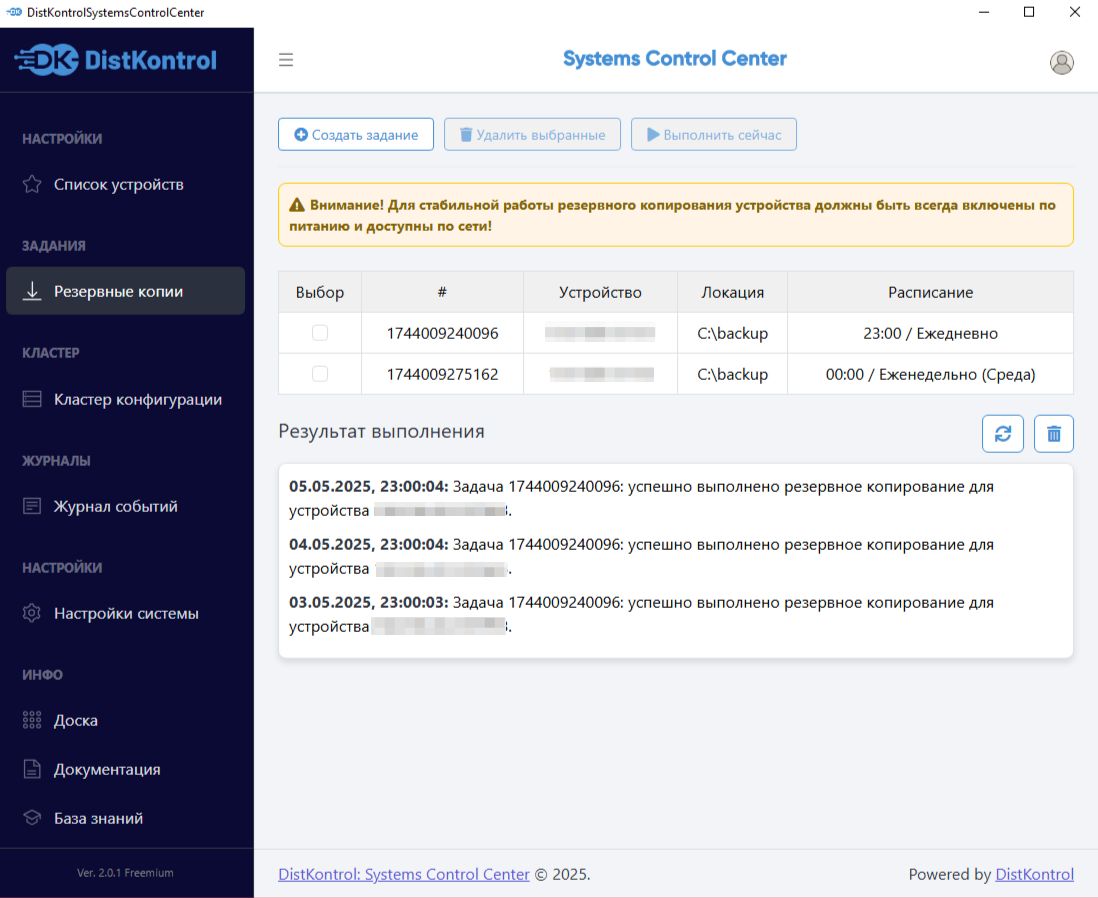Click the refresh results icon button
This screenshot has width=1098, height=898.
1003,434
